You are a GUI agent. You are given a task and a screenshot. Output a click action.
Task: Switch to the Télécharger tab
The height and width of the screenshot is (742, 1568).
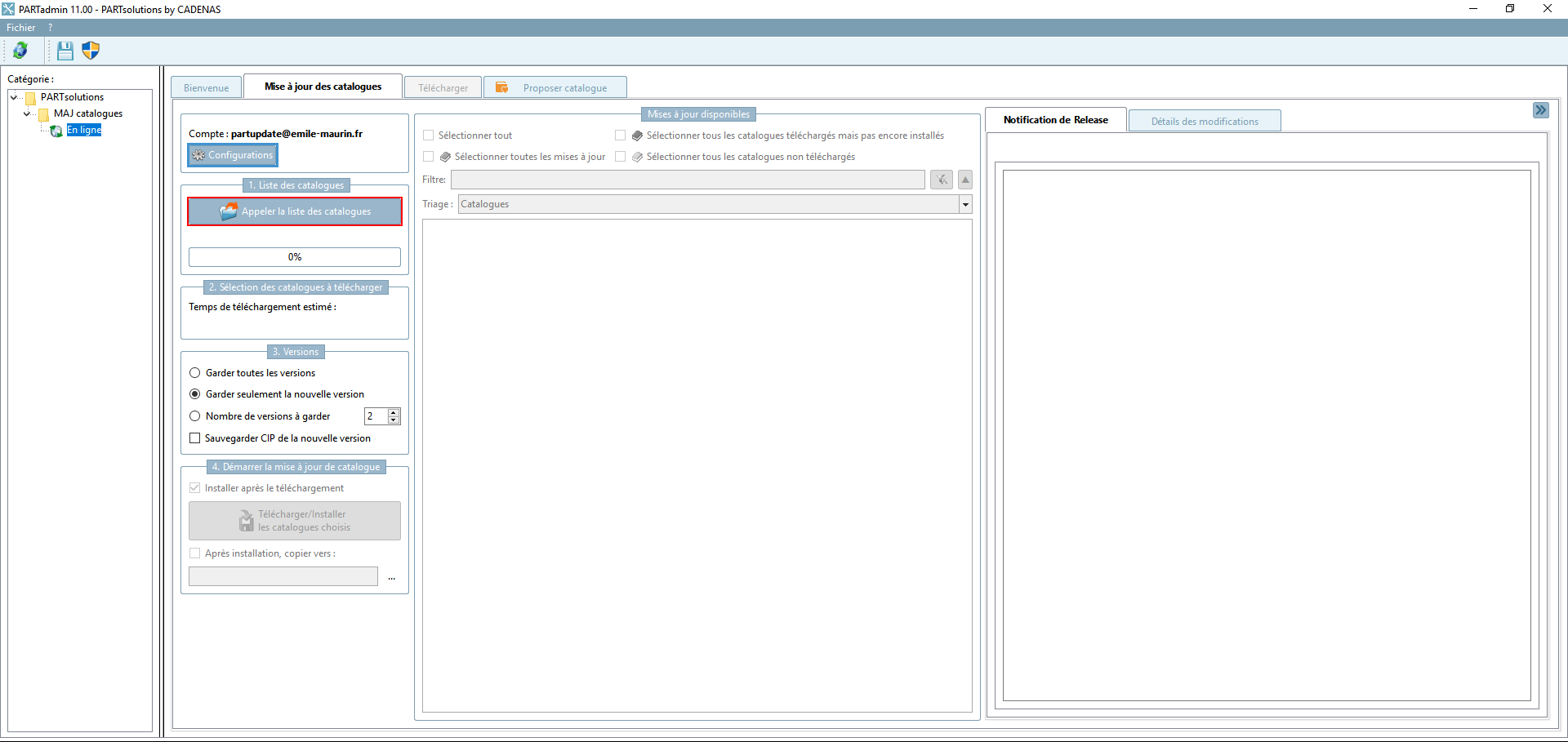click(443, 87)
